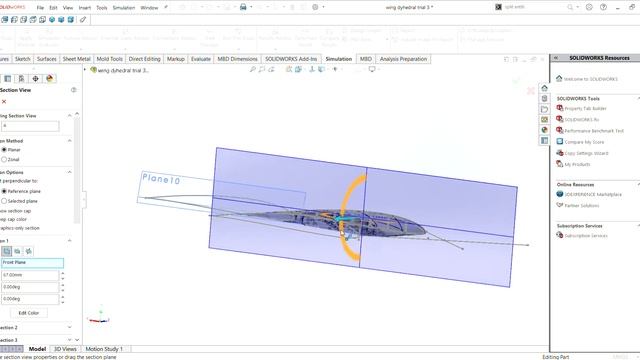Collapse the Subscription Services section
Image resolution: width=640 pixels, height=360 pixels.
638,226
